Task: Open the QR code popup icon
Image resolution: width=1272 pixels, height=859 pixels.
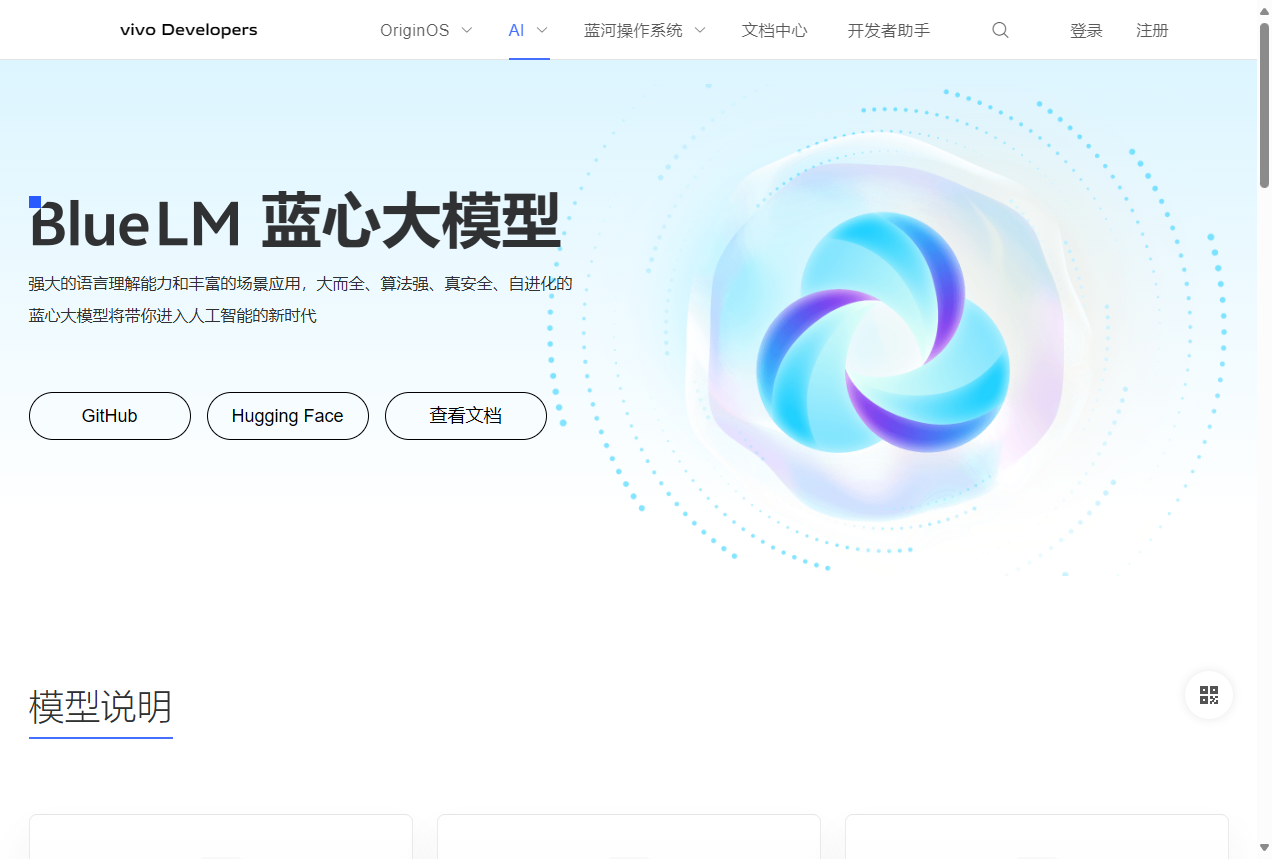Action: tap(1208, 694)
